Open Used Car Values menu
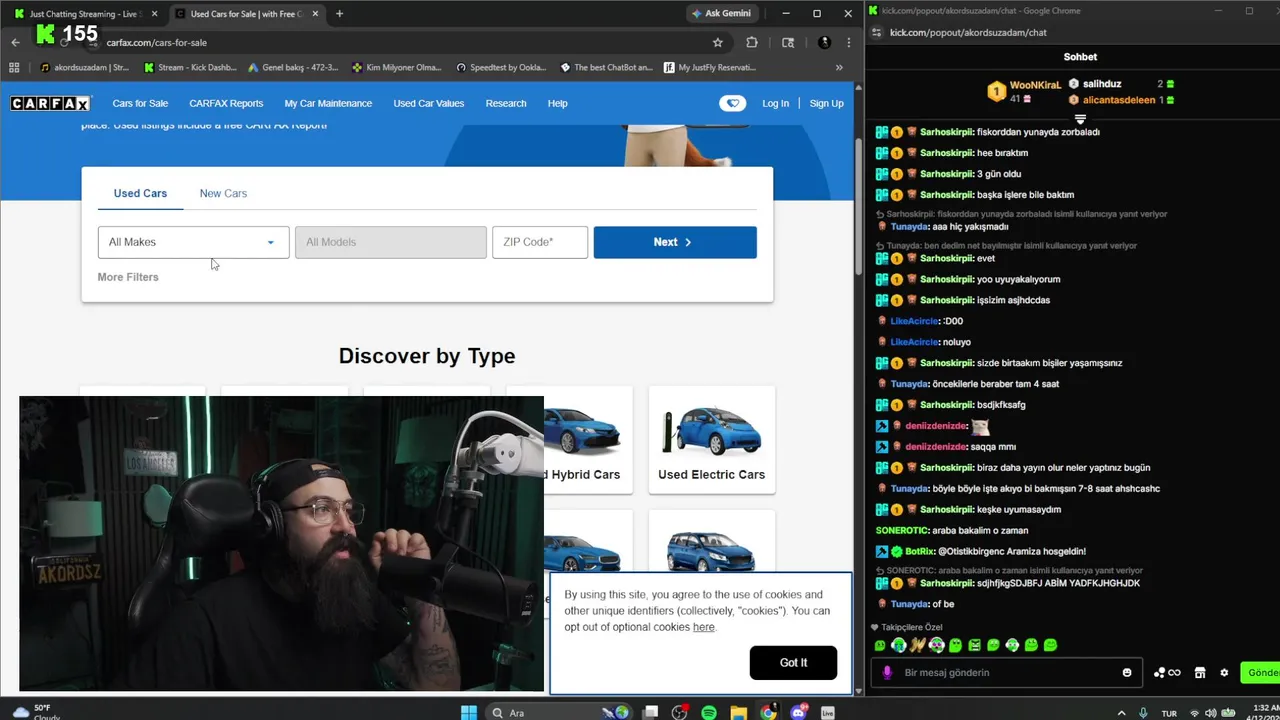Image resolution: width=1280 pixels, height=720 pixels. (429, 103)
